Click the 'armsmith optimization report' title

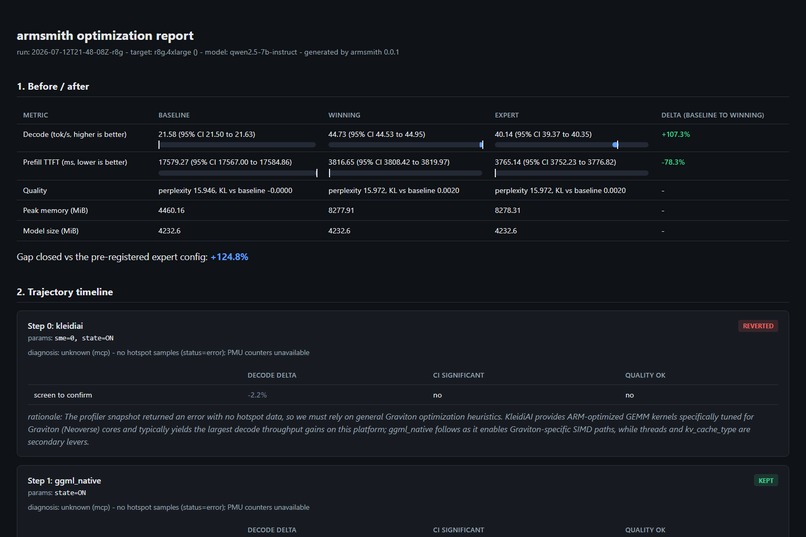[105, 35]
